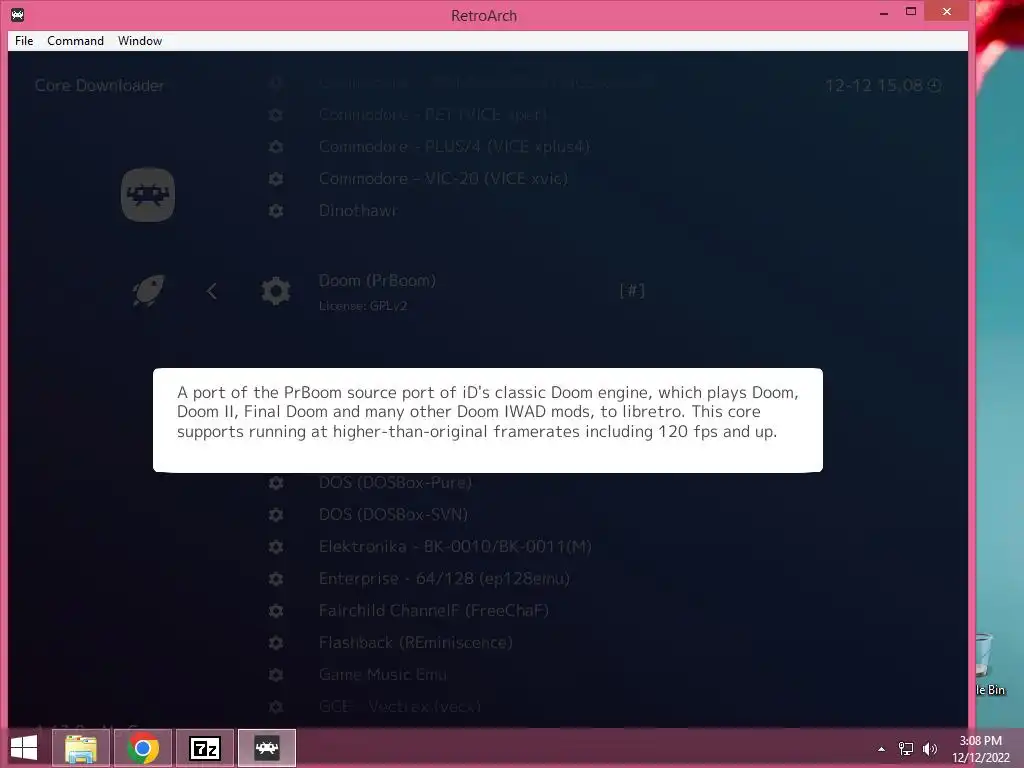Image resolution: width=1024 pixels, height=768 pixels.
Task: Click the volume speaker icon in tray
Action: pos(930,749)
